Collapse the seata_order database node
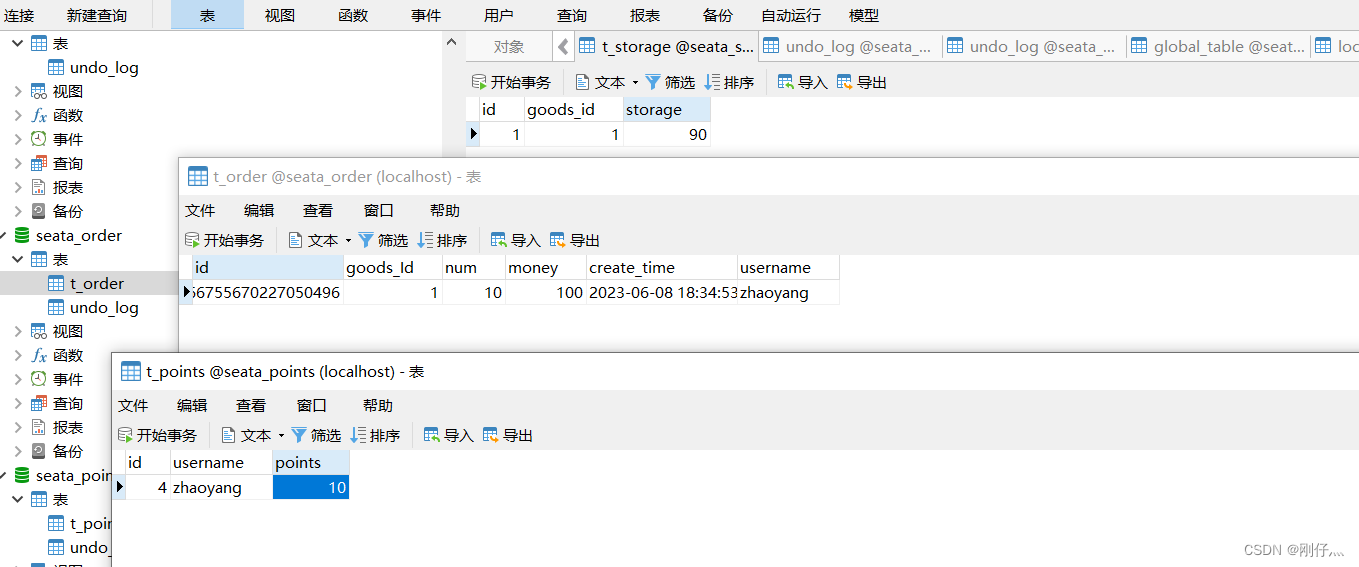1359x567 pixels. (x=3, y=236)
